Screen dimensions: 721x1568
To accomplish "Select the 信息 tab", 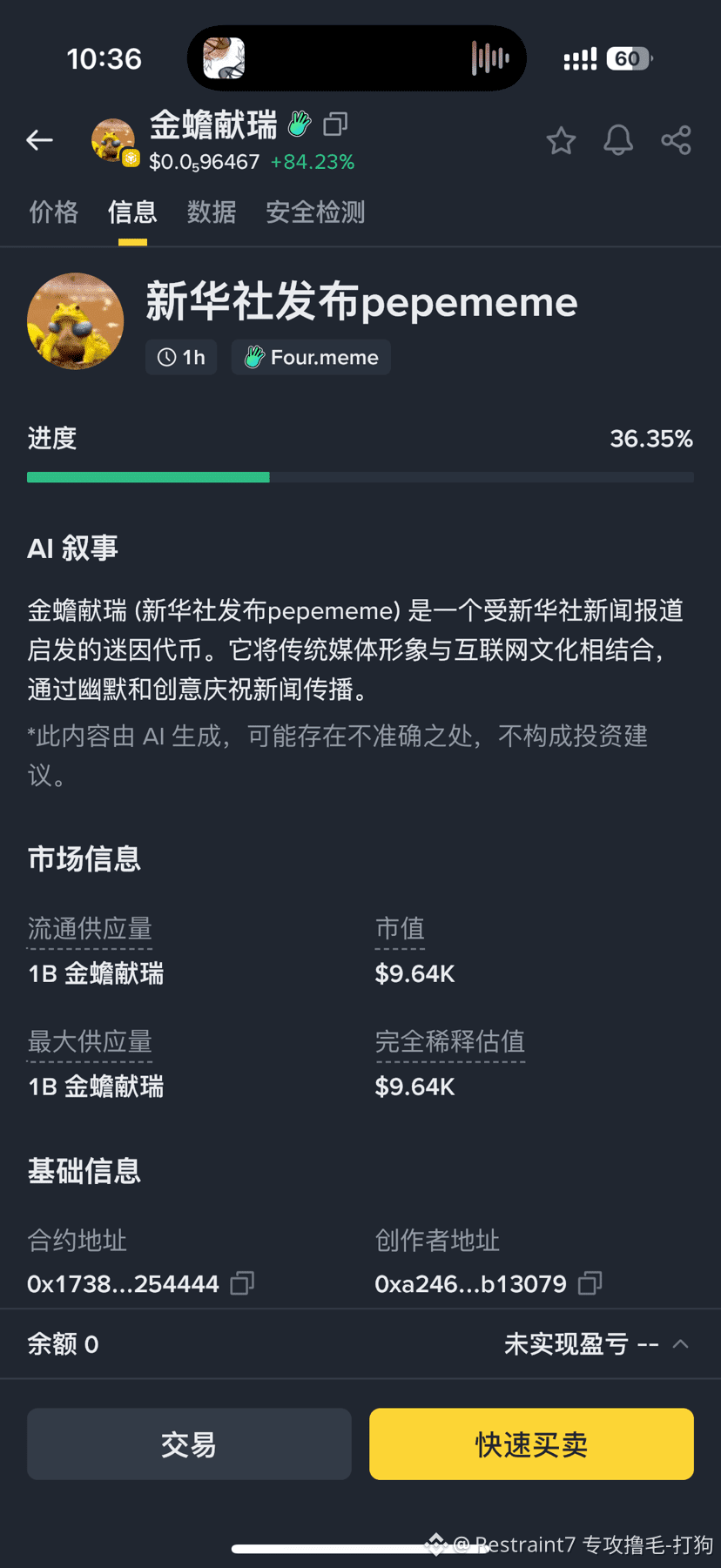I will point(132,212).
